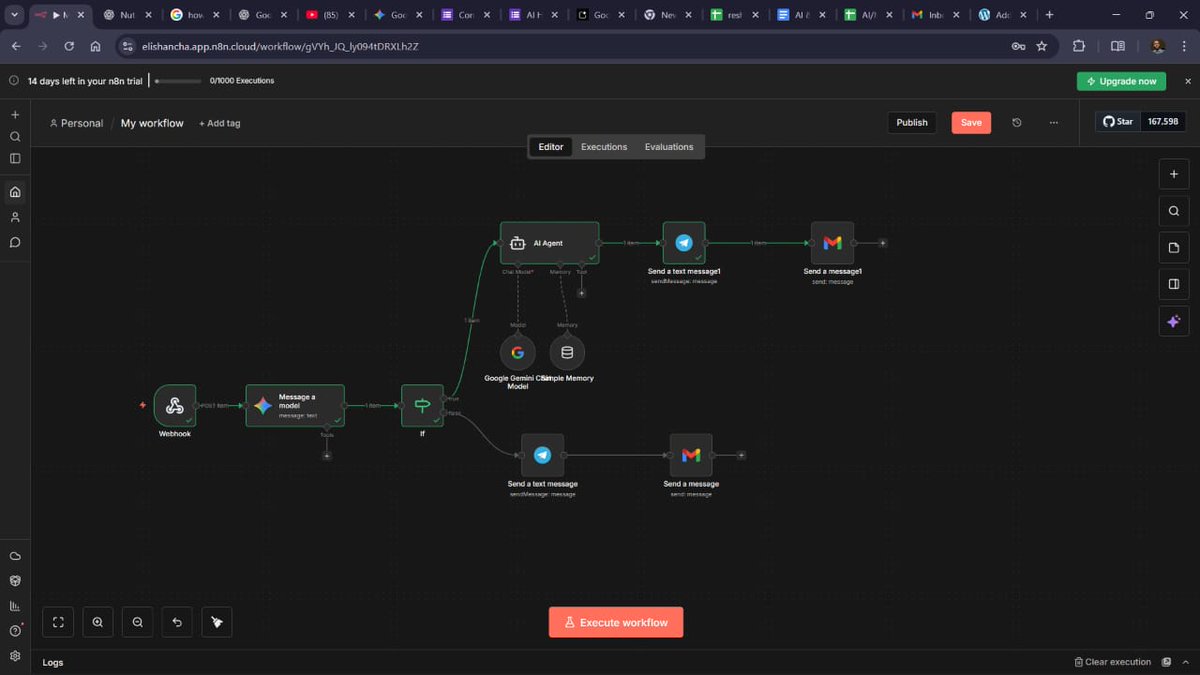Toggle the right side panel view

pyautogui.click(x=1174, y=284)
